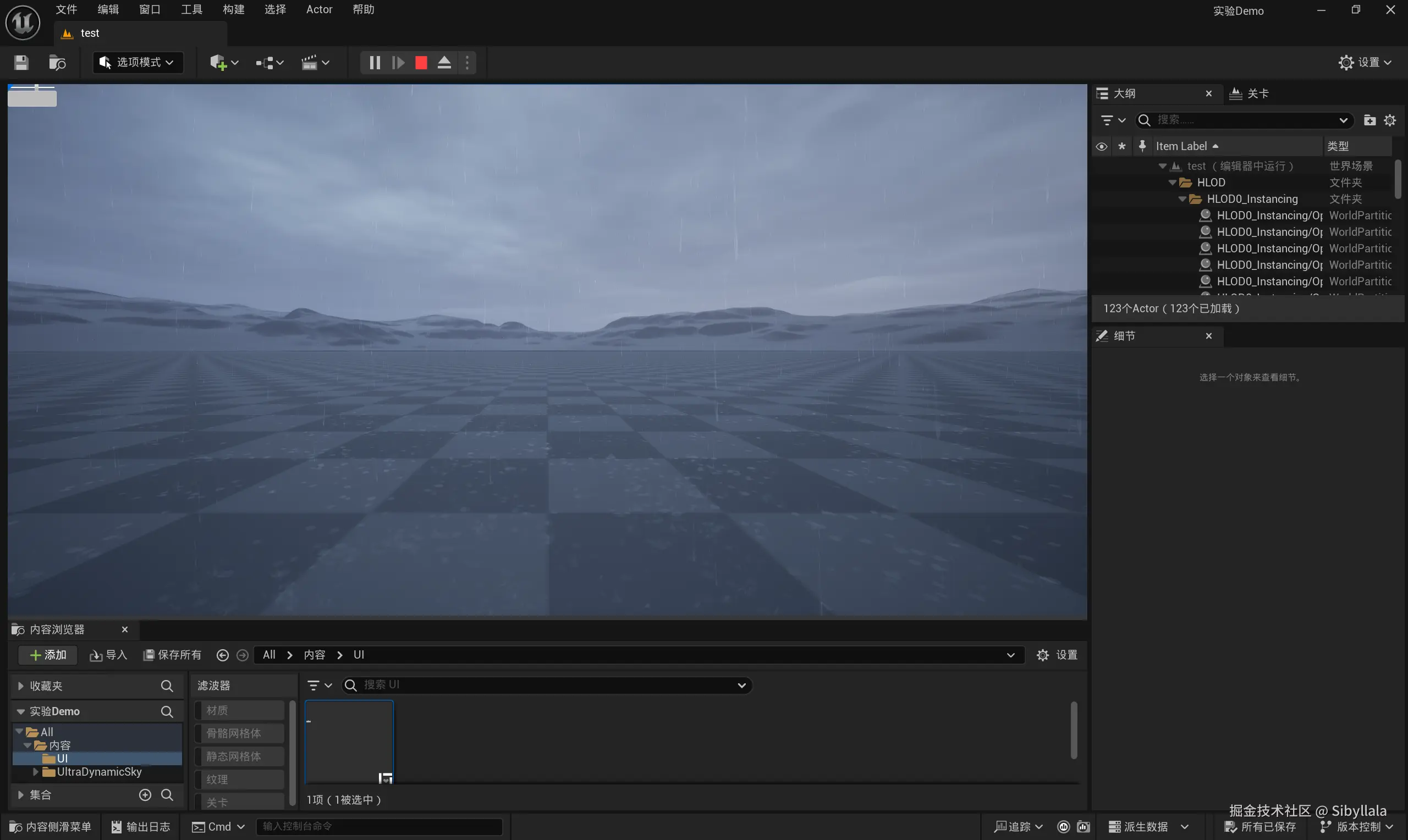This screenshot has width=1408, height=840.
Task: Open outliner settings gear icon
Action: [1390, 120]
